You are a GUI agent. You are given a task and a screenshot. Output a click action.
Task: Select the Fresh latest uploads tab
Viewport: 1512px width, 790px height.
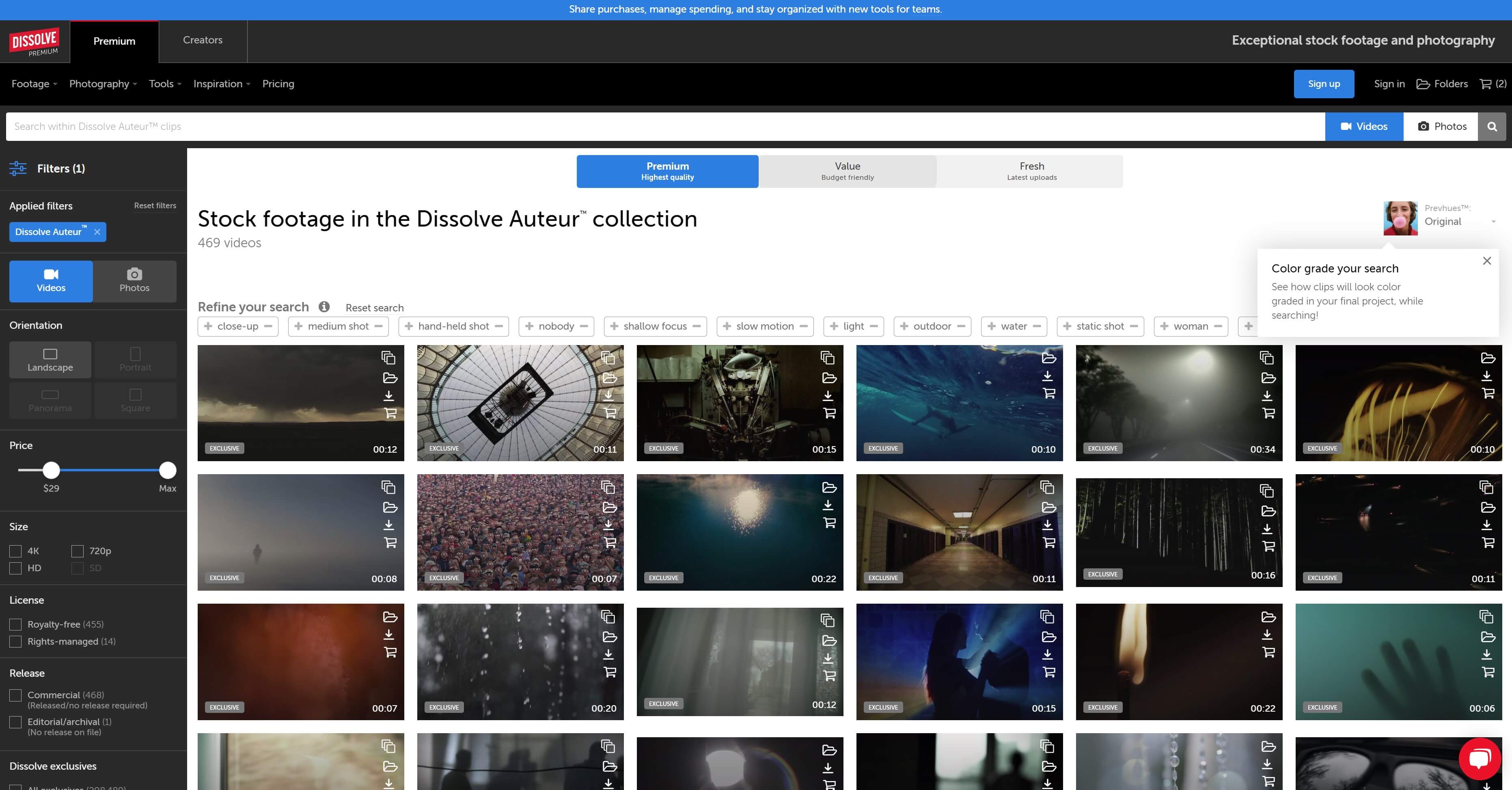(1031, 171)
